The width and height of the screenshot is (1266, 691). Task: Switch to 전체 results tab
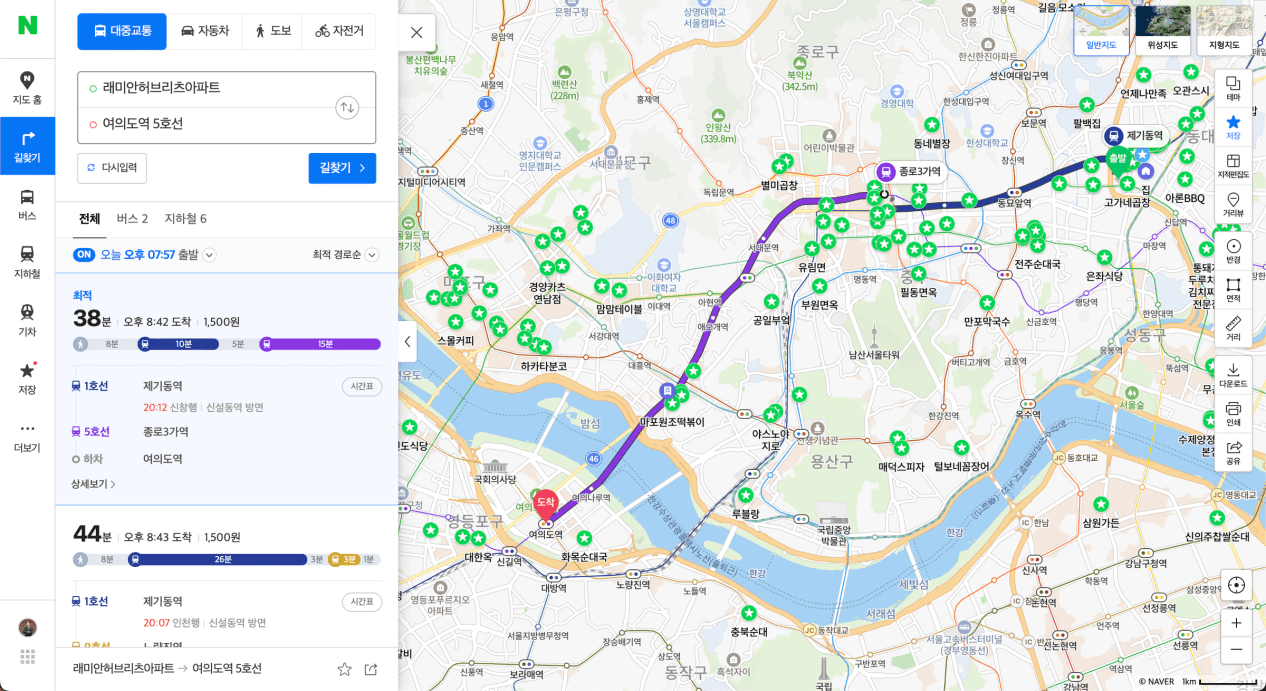coord(89,219)
